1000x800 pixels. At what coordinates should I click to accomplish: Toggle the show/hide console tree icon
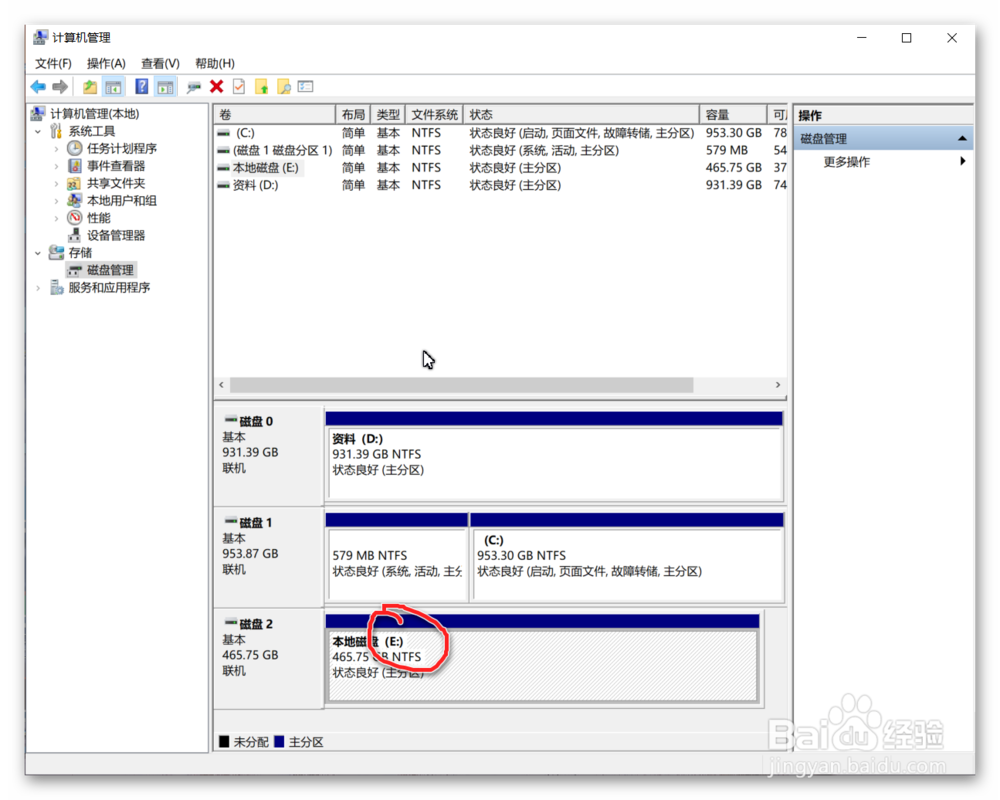coord(114,87)
